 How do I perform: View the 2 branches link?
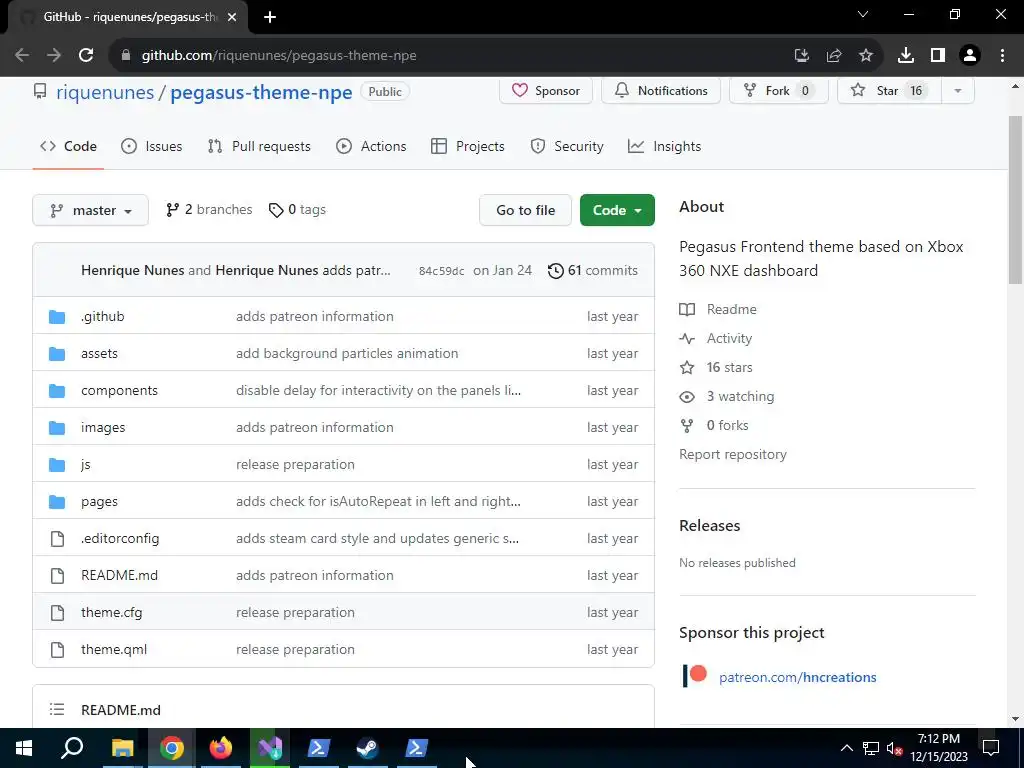point(209,210)
